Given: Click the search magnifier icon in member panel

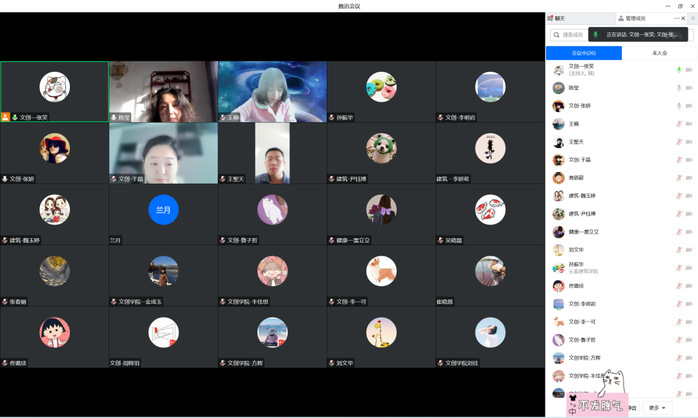Looking at the screenshot, I should click(557, 35).
